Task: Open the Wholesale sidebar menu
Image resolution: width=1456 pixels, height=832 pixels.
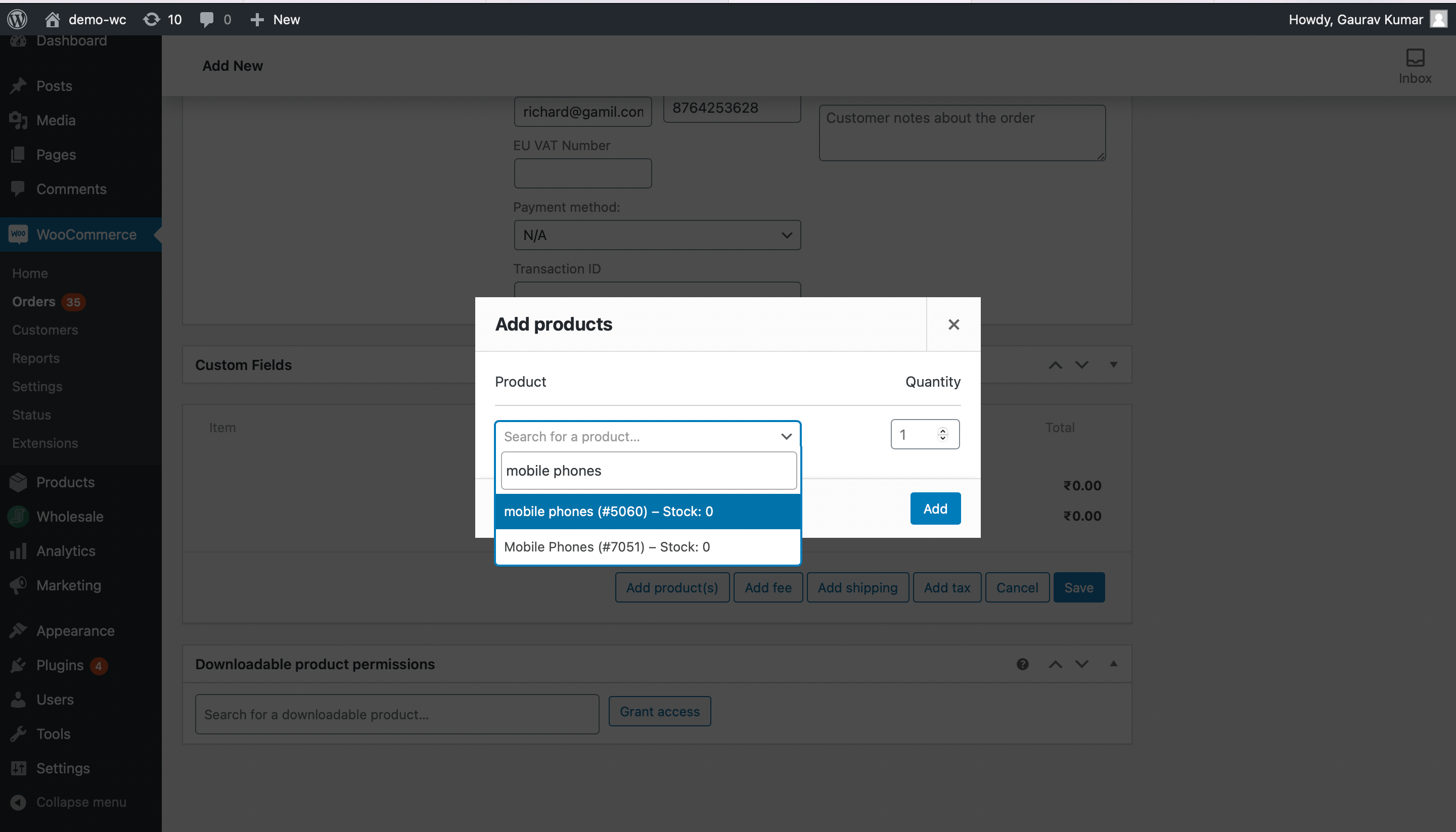Action: click(70, 517)
